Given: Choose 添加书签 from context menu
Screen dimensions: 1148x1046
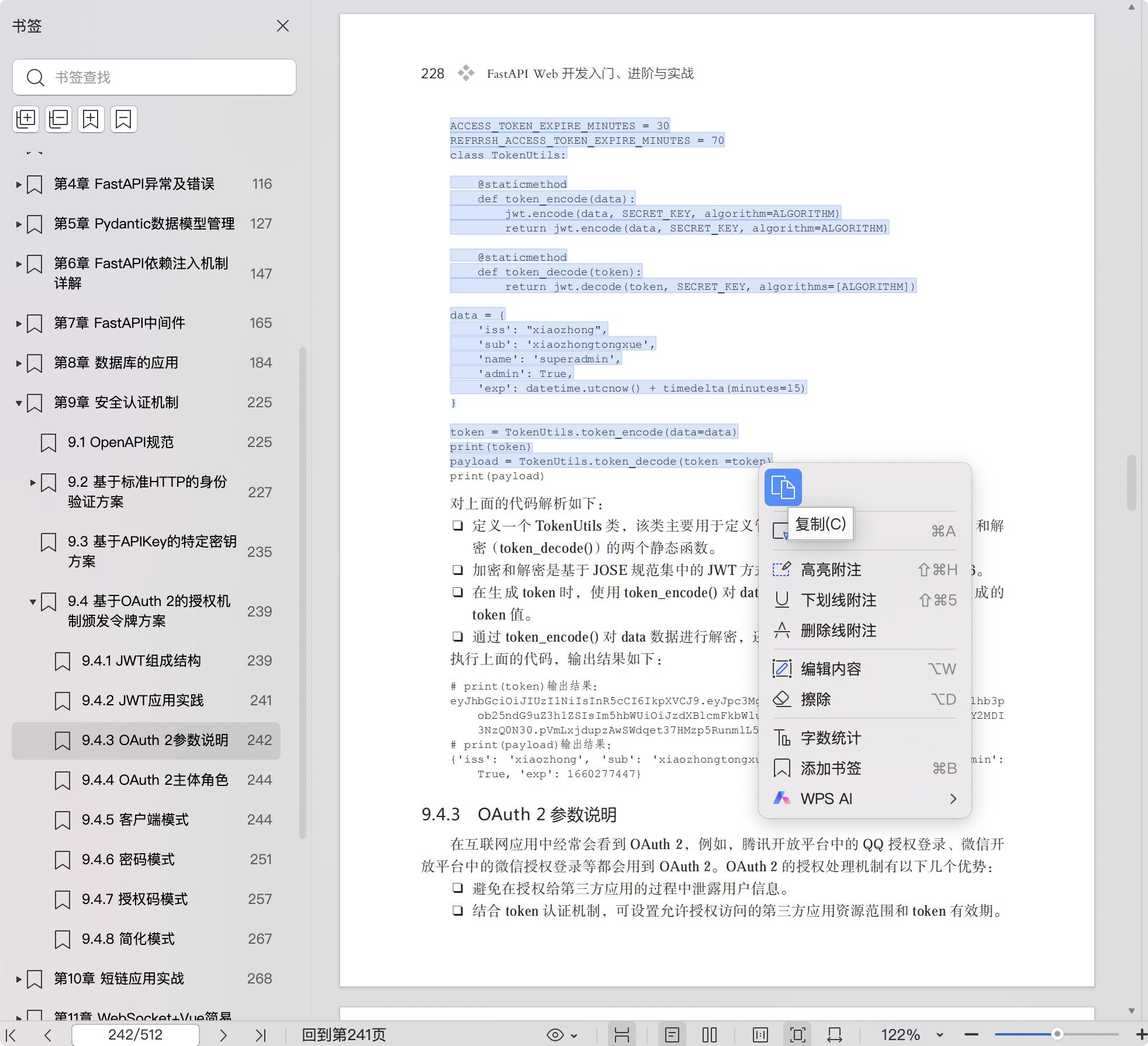Looking at the screenshot, I should click(865, 768).
